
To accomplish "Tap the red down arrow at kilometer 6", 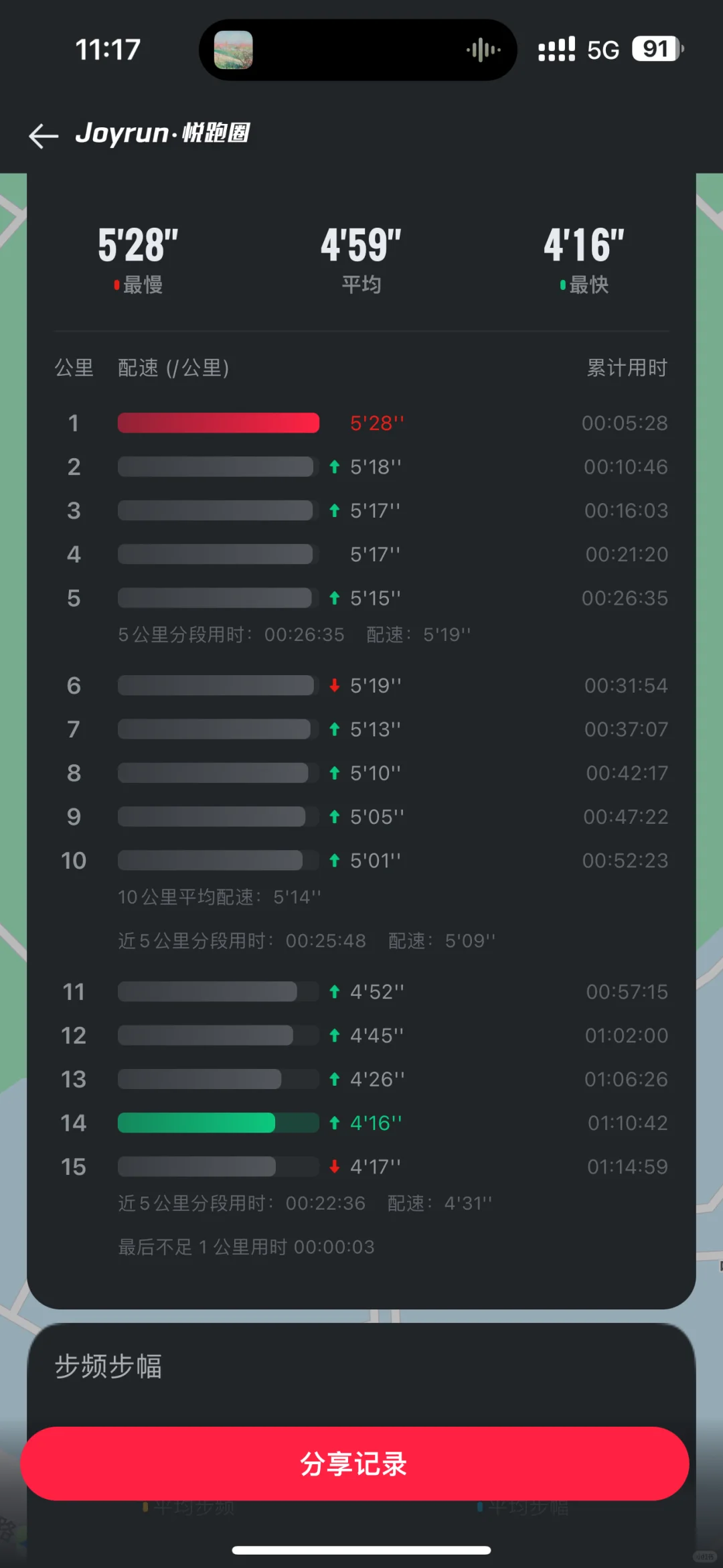I will (335, 685).
